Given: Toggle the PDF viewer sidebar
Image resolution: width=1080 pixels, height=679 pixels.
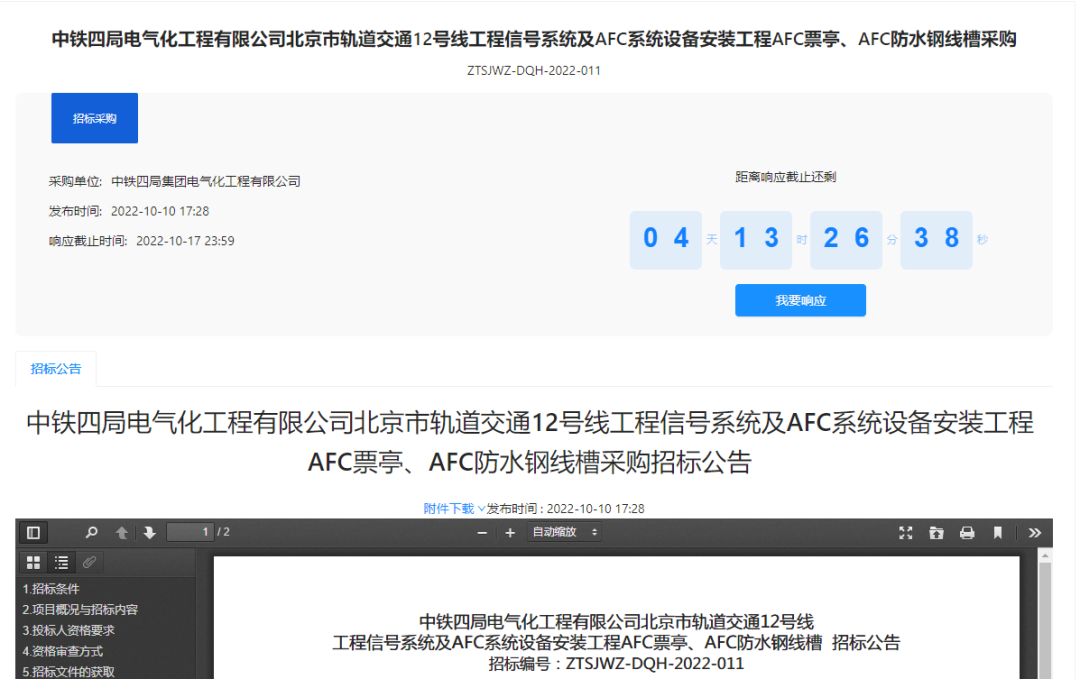Looking at the screenshot, I should pyautogui.click(x=33, y=532).
